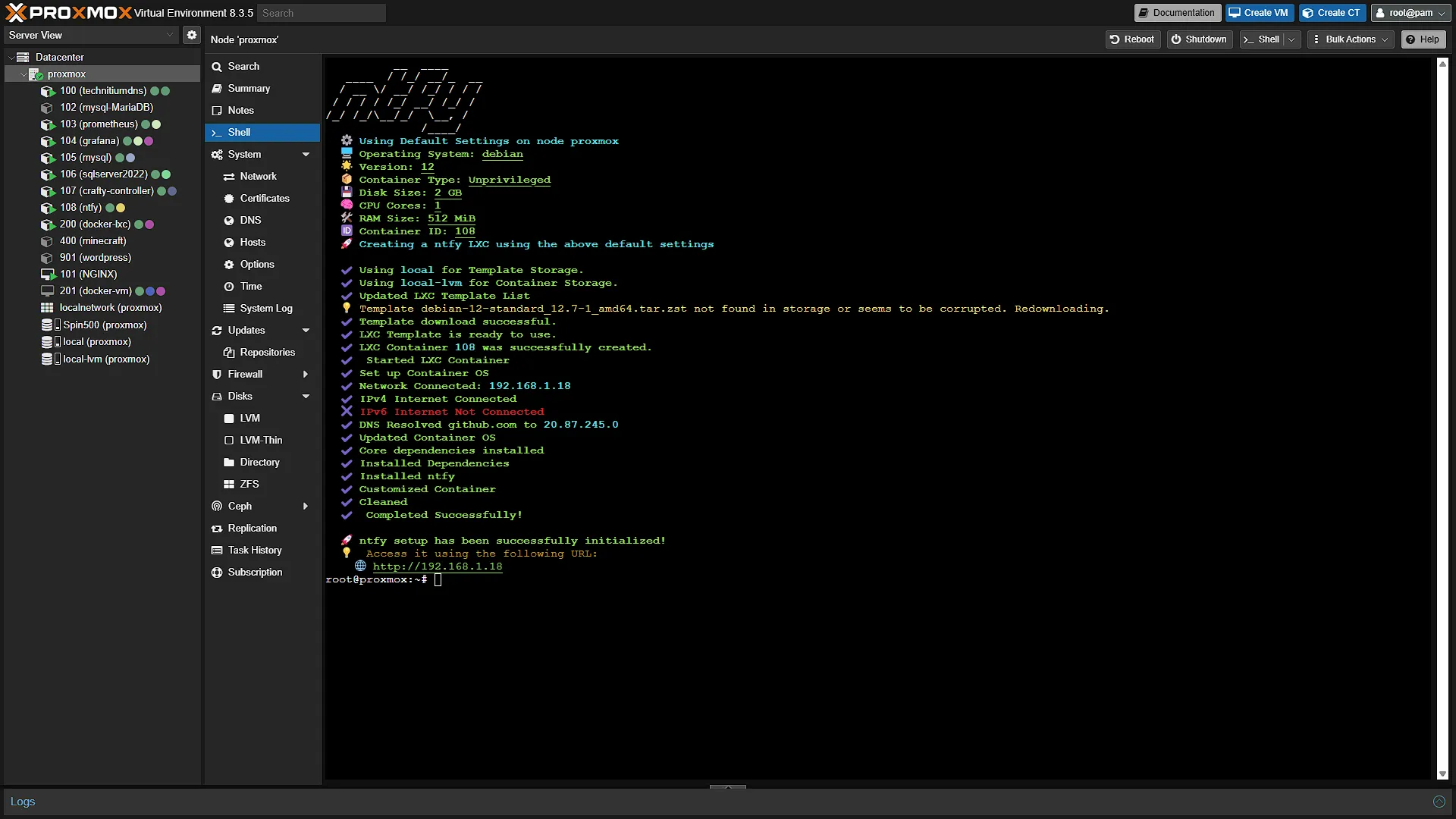The width and height of the screenshot is (1456, 819).
Task: Click the Reboot button
Action: [1132, 39]
